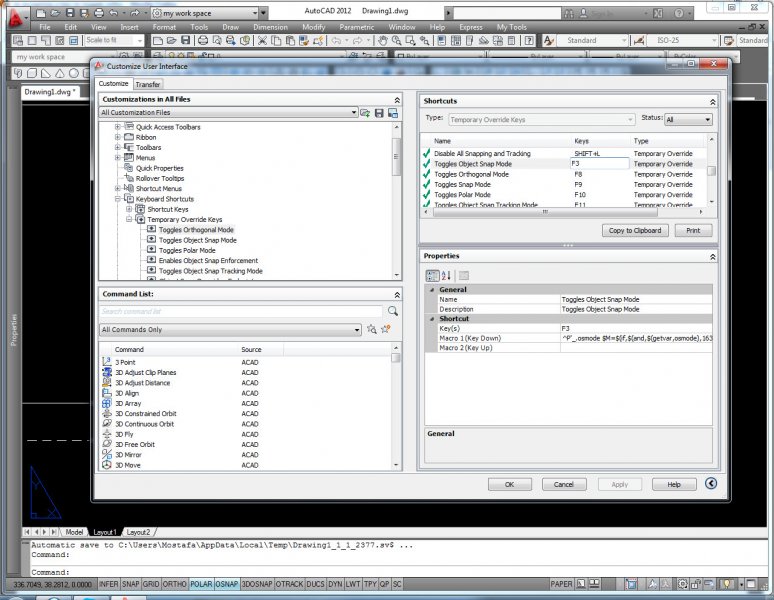Image resolution: width=774 pixels, height=600 pixels.
Task: Click Plot printer icon in quick access toolbar
Action: pos(99,13)
